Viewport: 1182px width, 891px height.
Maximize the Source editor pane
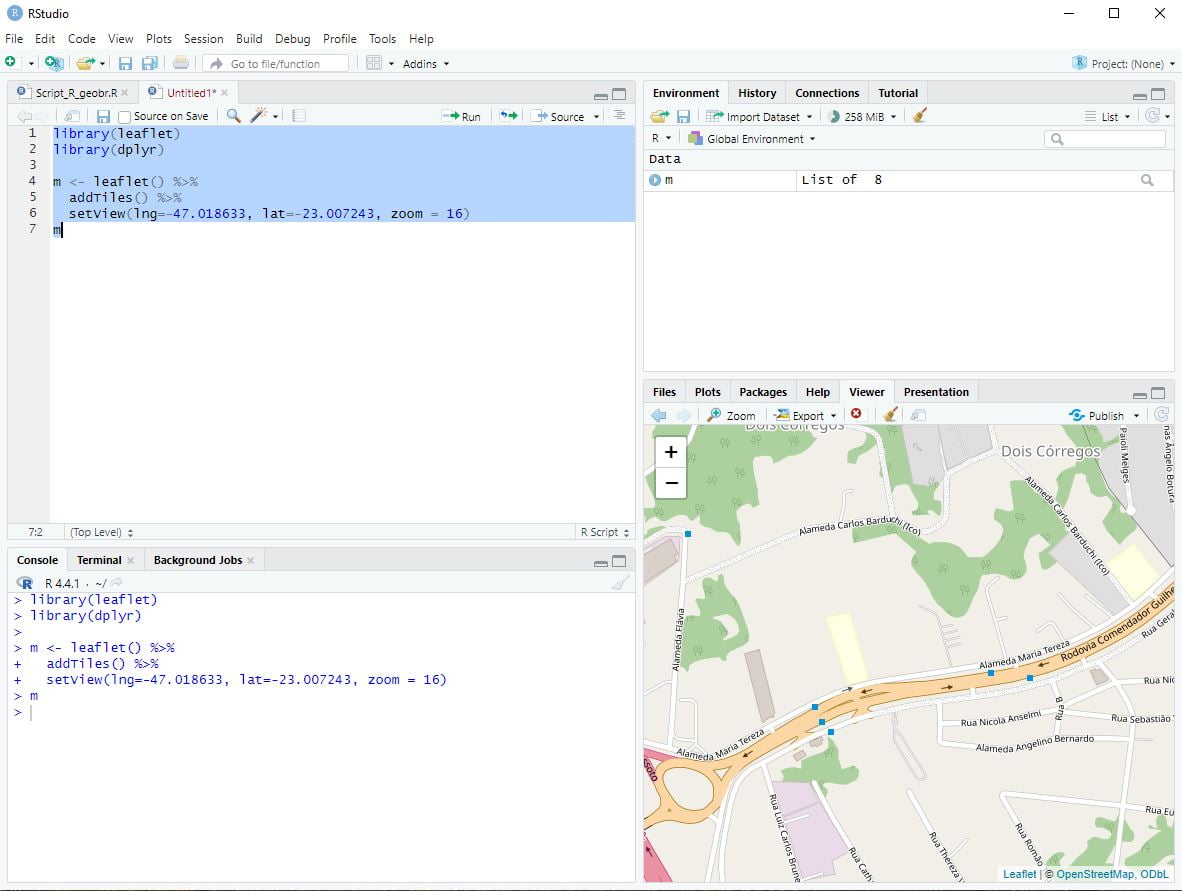click(x=619, y=94)
